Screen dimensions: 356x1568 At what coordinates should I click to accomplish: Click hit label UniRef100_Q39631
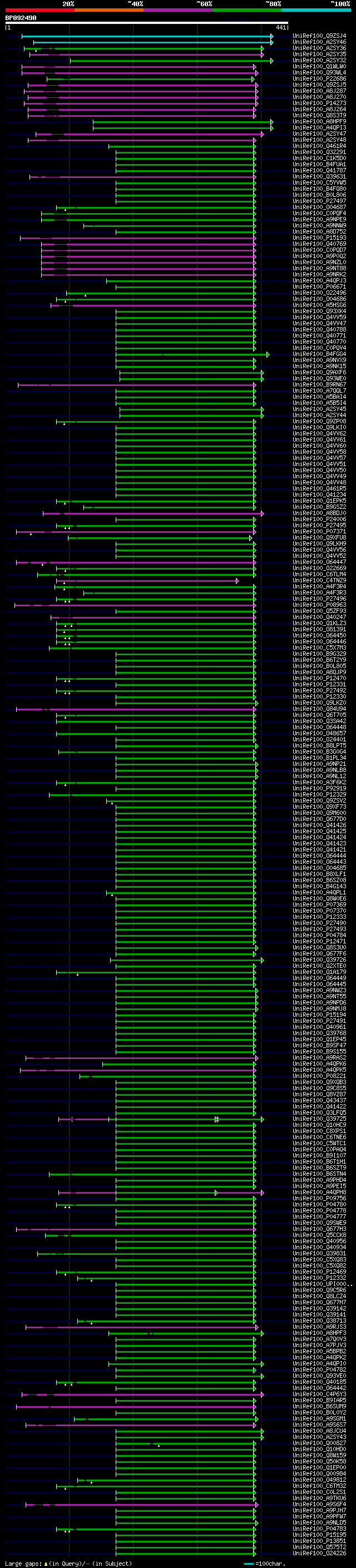(x=319, y=176)
